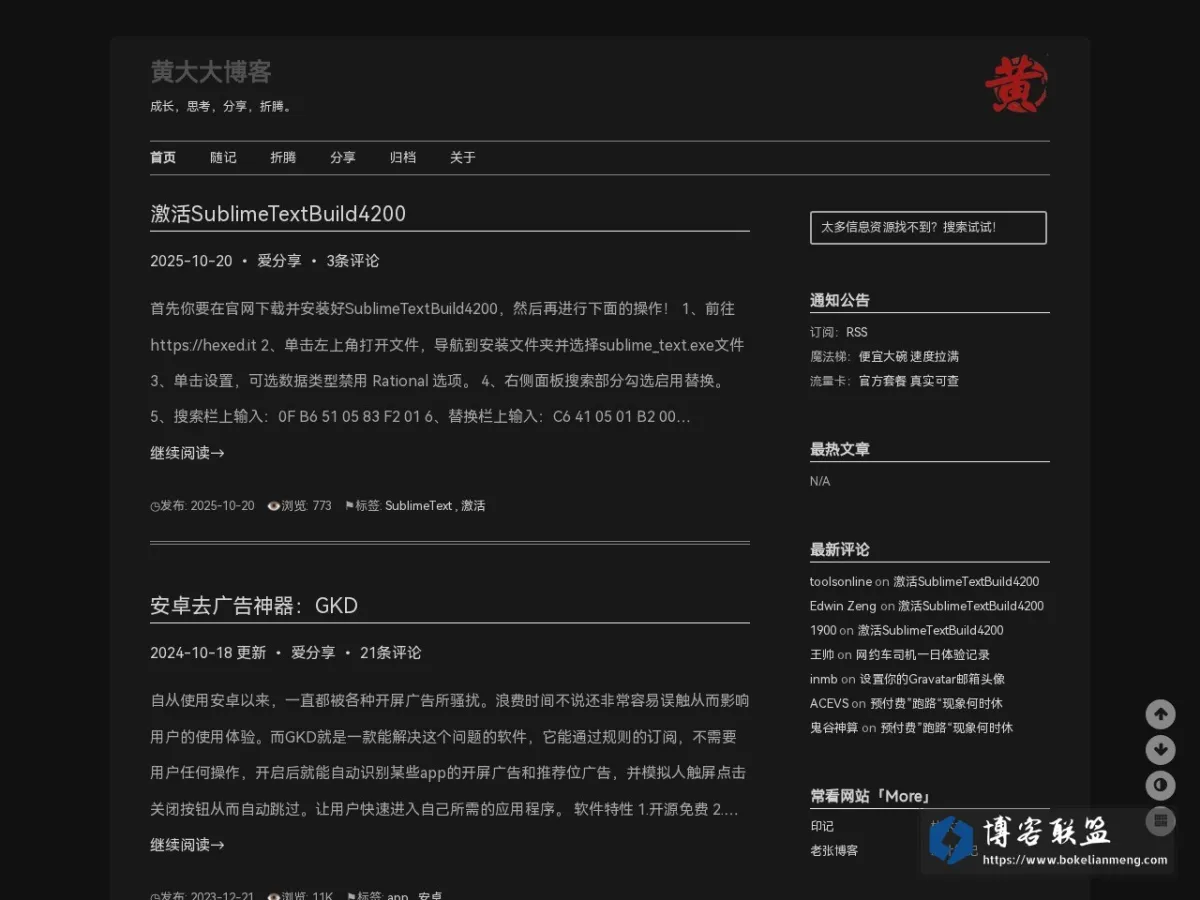Image resolution: width=1200 pixels, height=900 pixels.
Task: Click the 黄大大博客 site title
Action: pyautogui.click(x=211, y=72)
